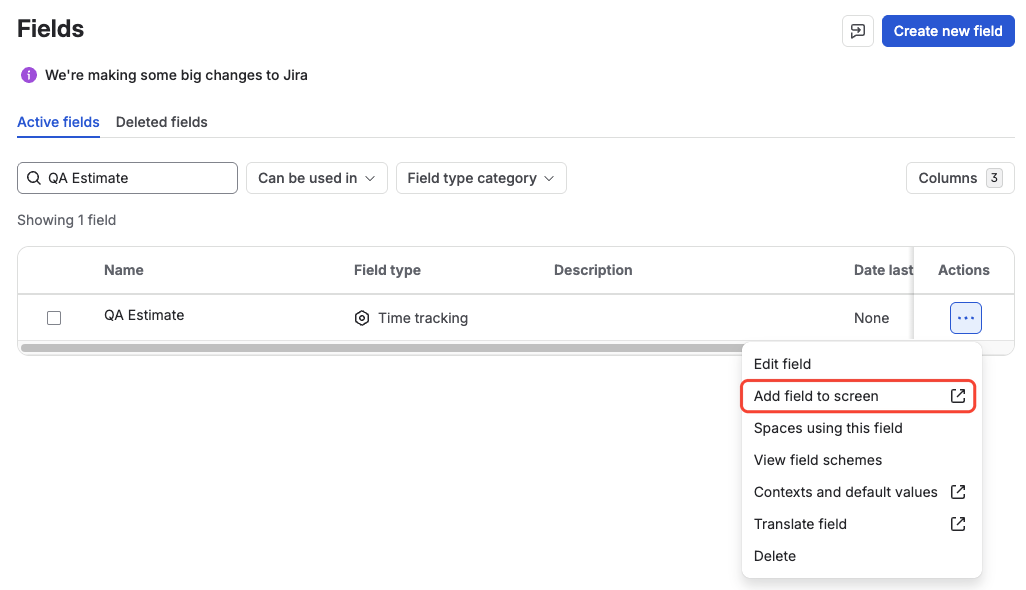
Task: Tick the QA Estimate row checkbox
Action: [x=54, y=318]
